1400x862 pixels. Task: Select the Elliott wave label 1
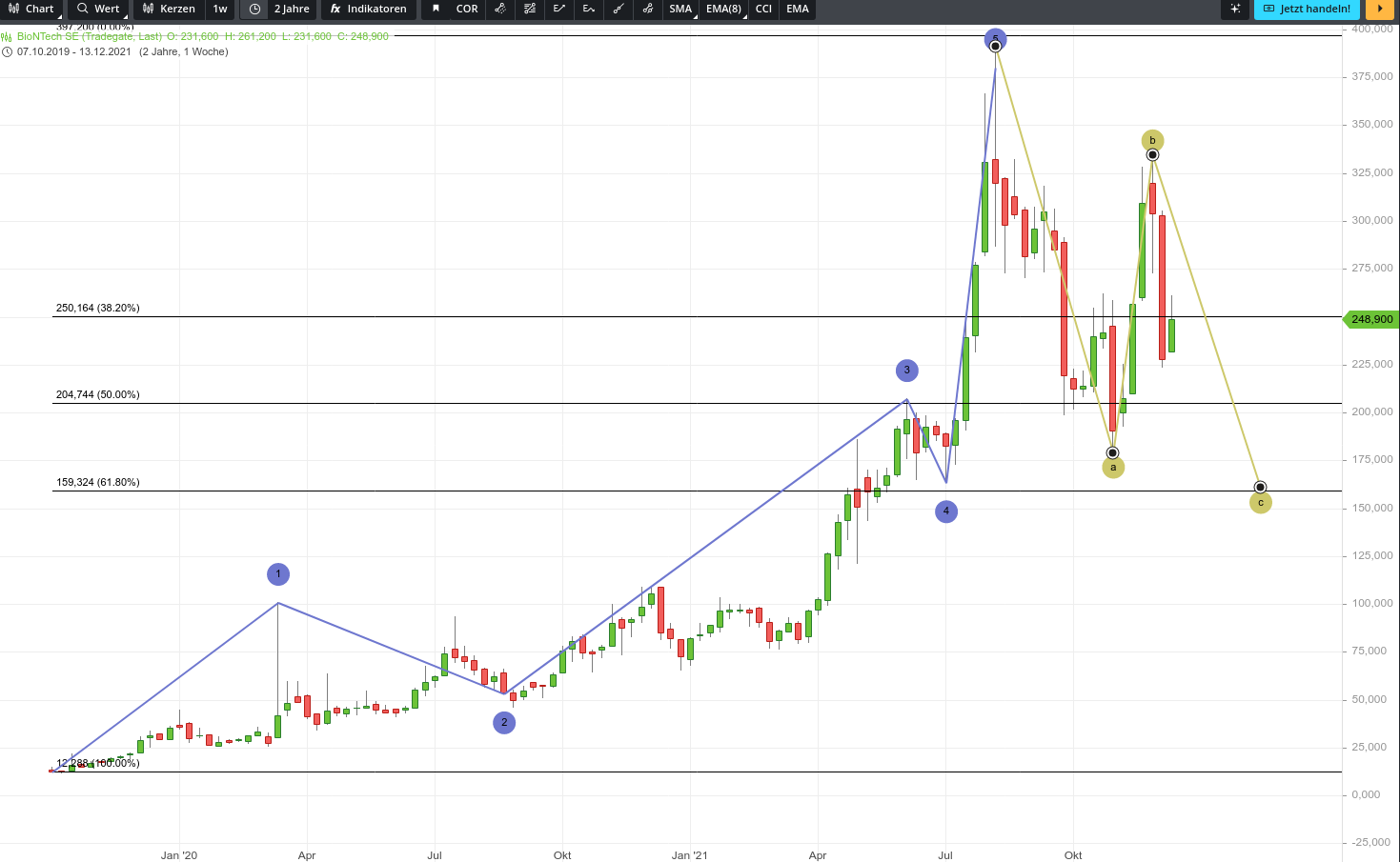pyautogui.click(x=278, y=574)
